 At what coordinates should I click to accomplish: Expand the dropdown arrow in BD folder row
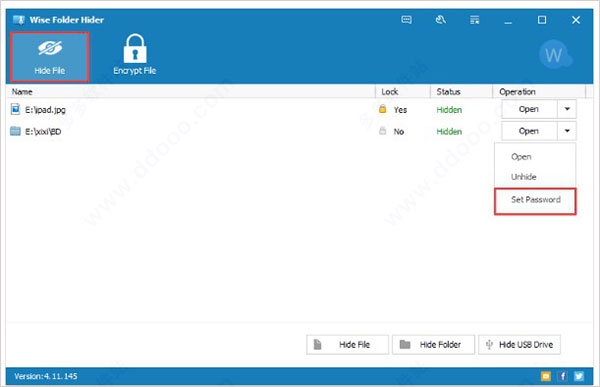click(567, 131)
